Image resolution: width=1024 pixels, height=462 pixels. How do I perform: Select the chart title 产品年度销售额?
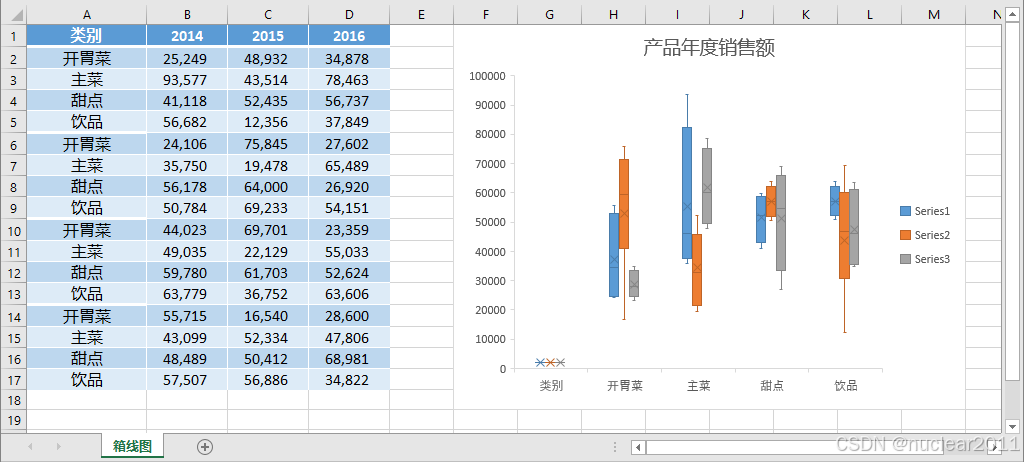[709, 48]
